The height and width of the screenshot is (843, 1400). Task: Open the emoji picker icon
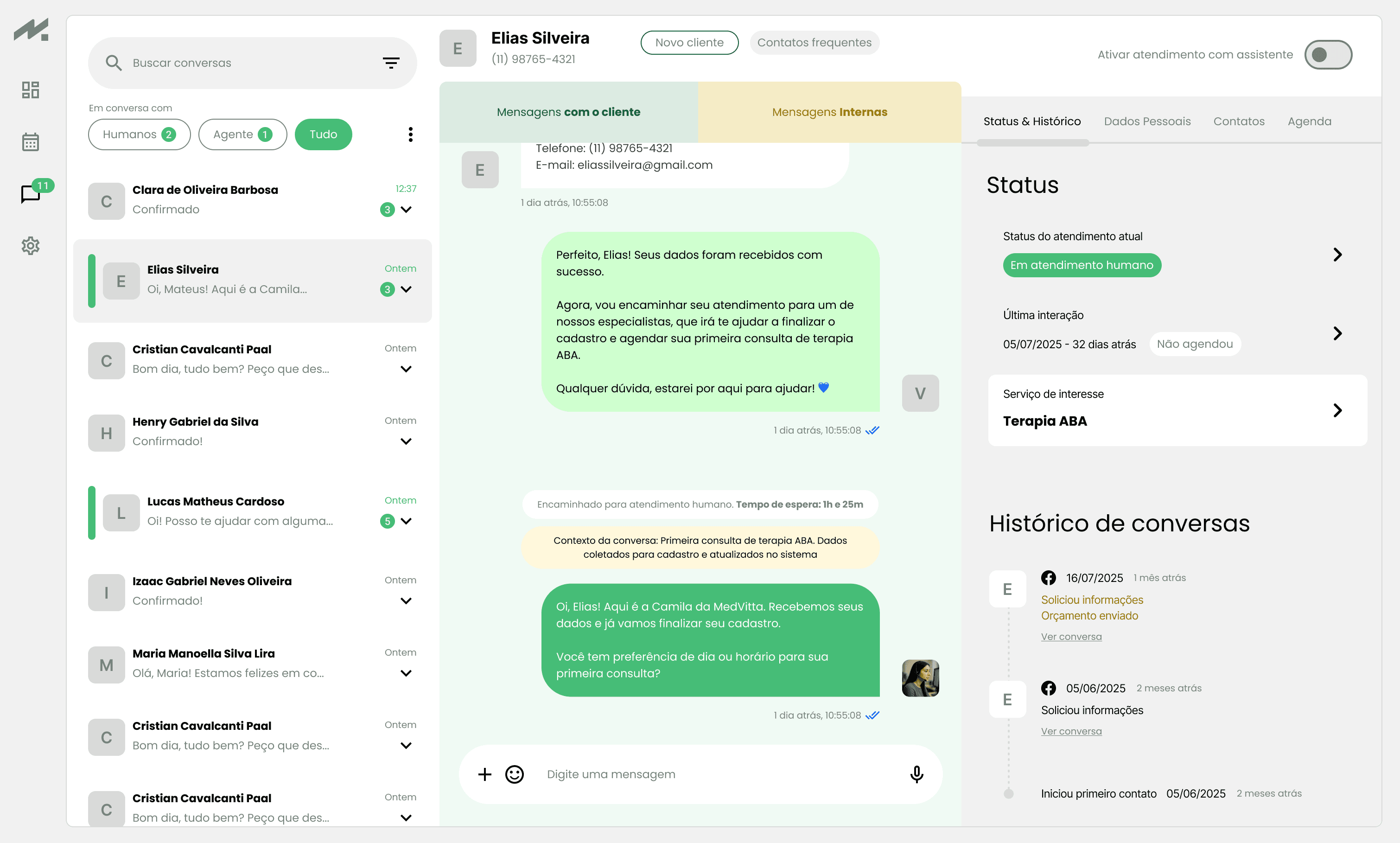tap(515, 774)
